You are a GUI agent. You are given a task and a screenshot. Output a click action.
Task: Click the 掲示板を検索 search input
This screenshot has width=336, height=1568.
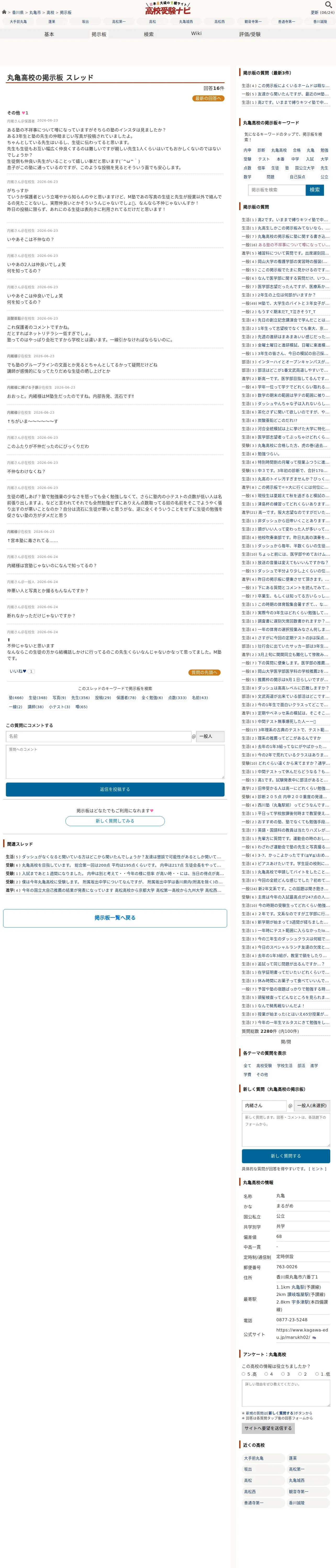point(276,190)
